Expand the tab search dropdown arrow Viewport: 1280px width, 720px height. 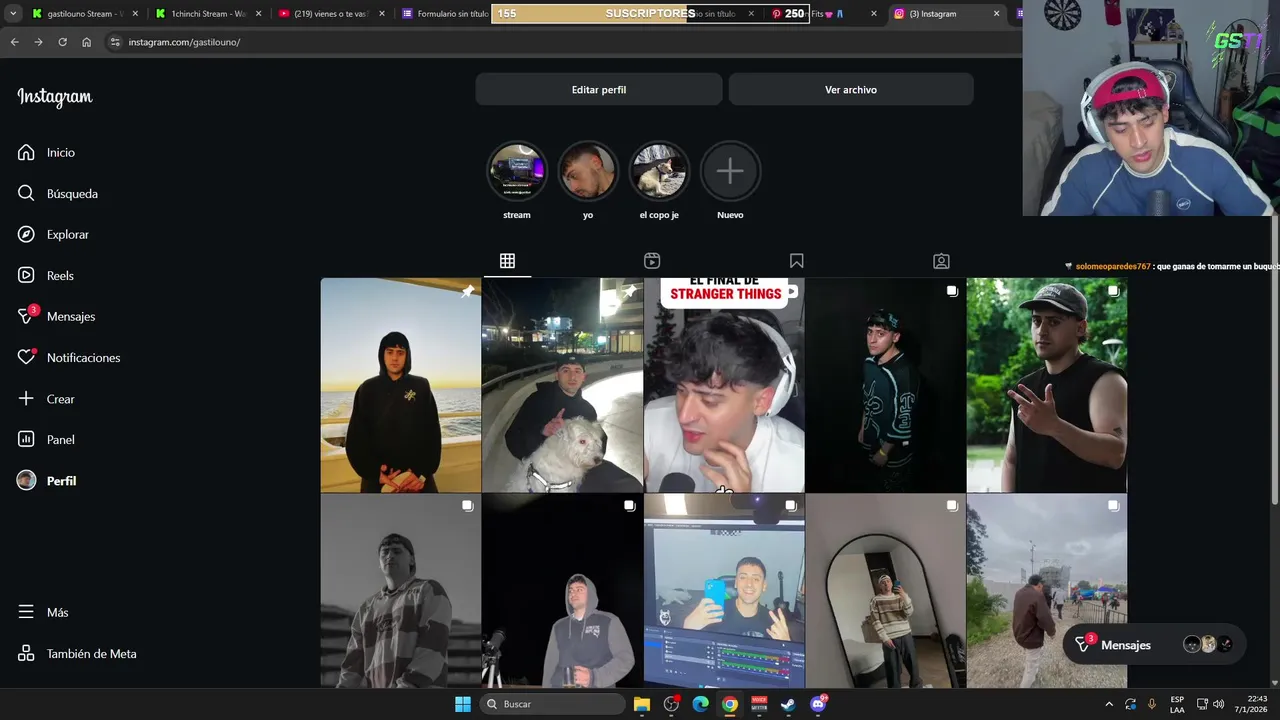point(13,14)
